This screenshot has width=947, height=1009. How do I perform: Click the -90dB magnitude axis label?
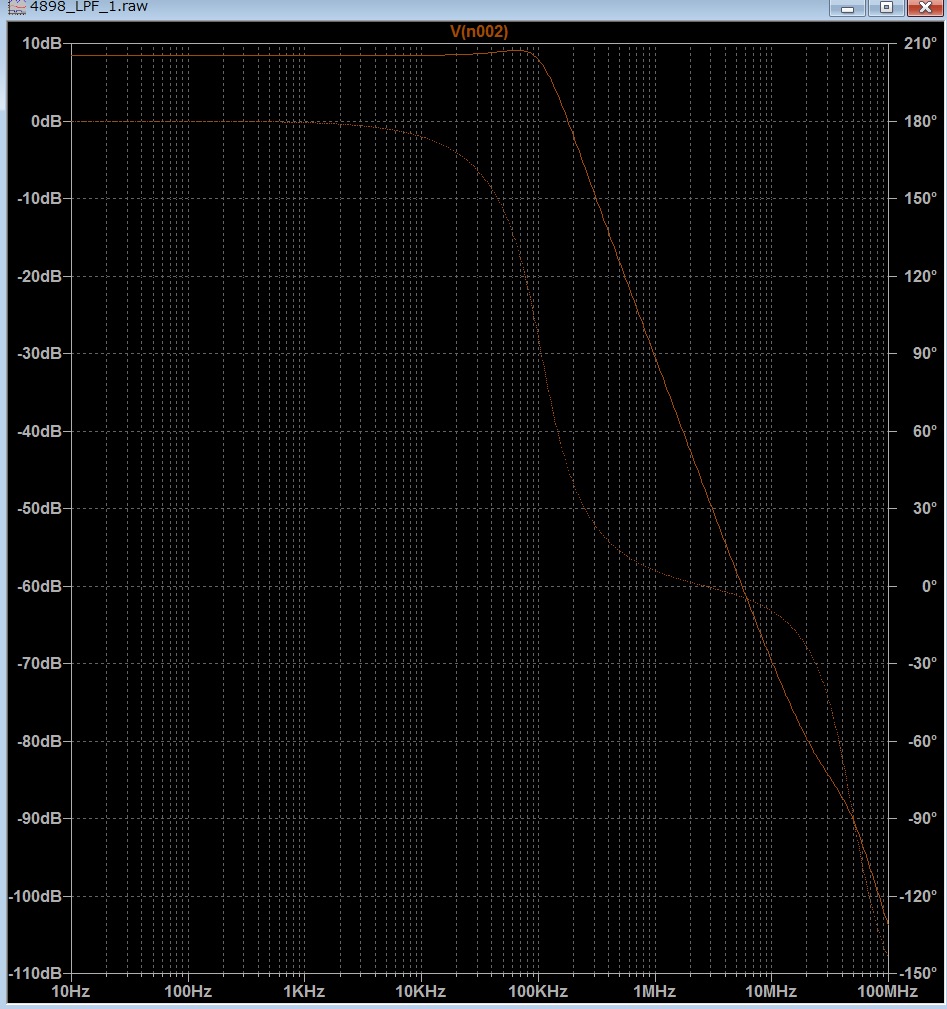click(x=39, y=819)
